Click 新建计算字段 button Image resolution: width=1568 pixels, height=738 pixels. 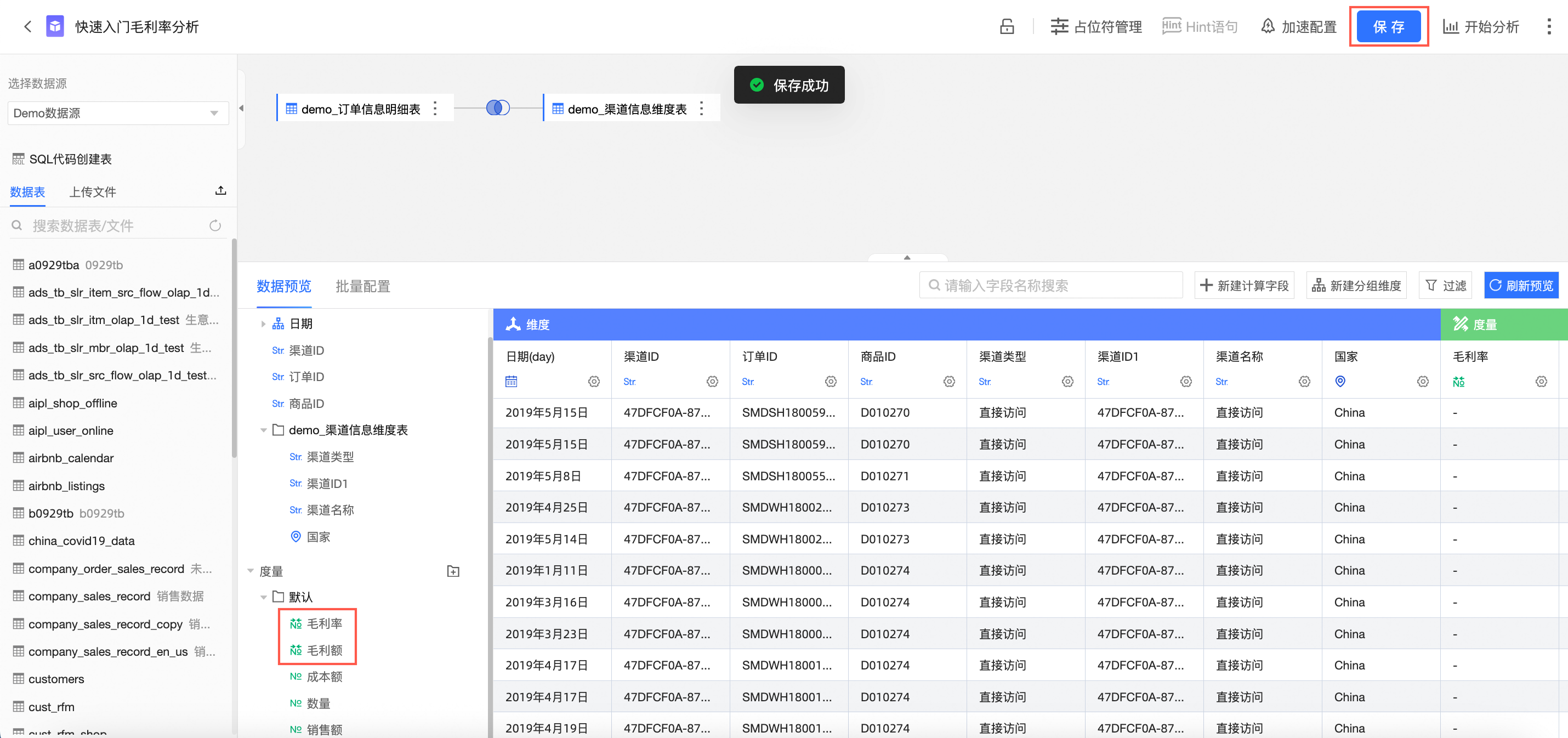[x=1244, y=285]
